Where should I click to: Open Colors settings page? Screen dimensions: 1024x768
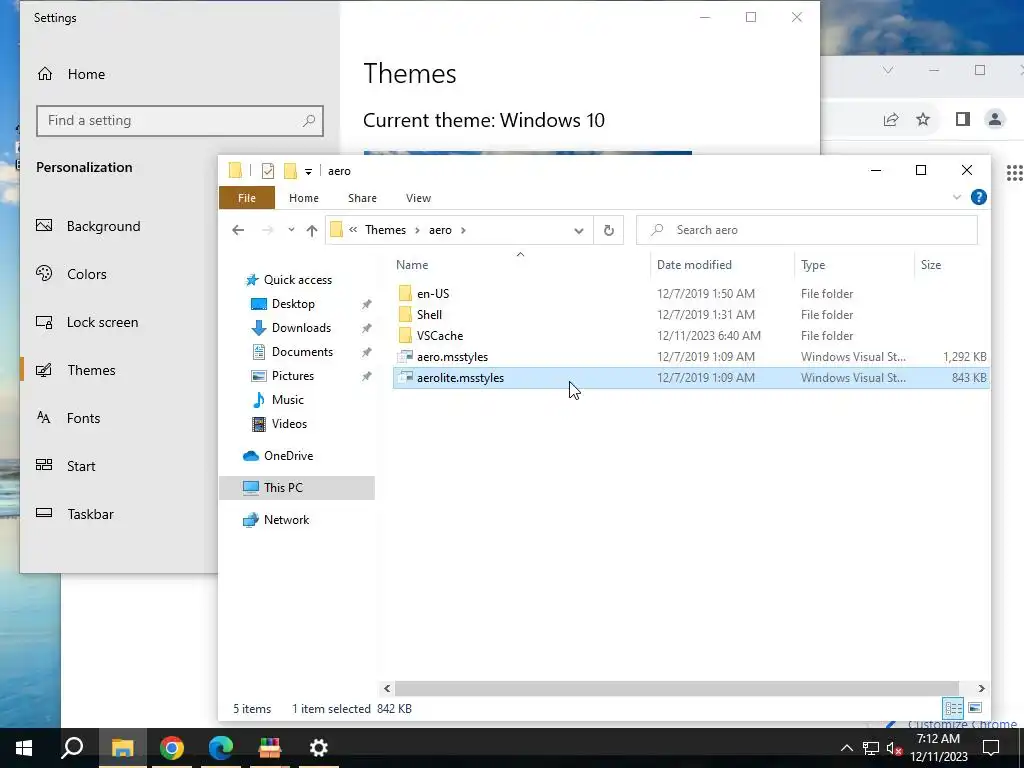point(86,274)
